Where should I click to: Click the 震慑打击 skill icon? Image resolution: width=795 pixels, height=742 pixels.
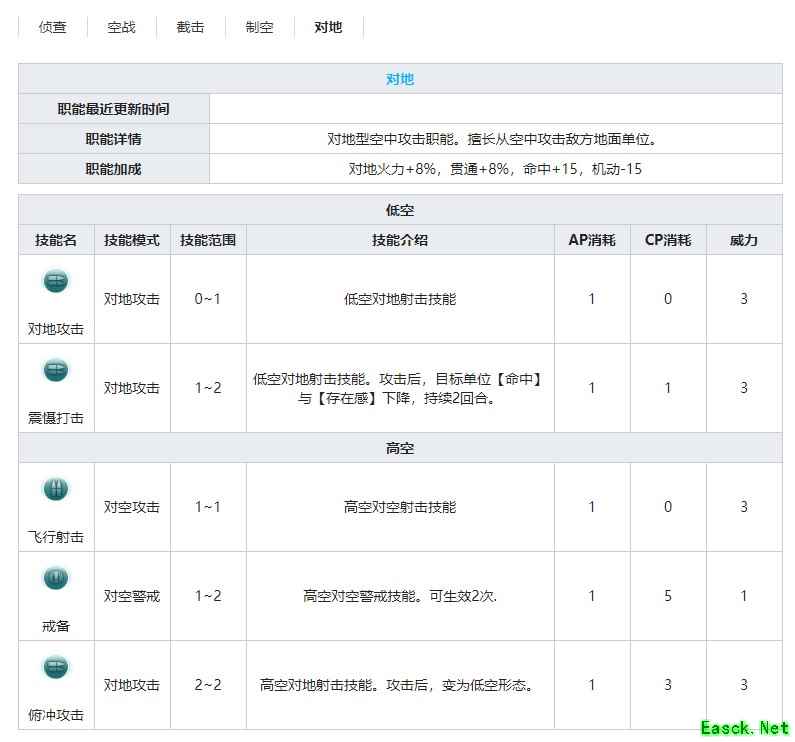point(56,371)
